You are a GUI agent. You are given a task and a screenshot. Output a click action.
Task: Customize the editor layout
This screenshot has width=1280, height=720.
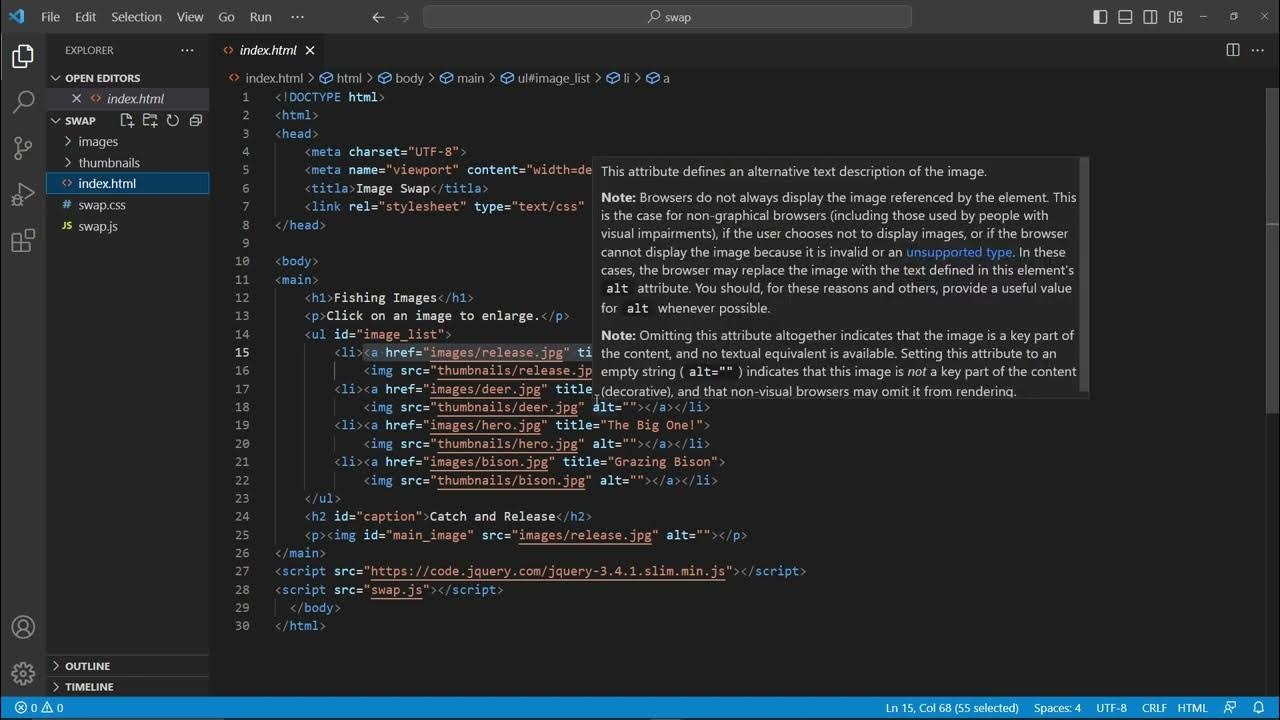coord(1176,17)
